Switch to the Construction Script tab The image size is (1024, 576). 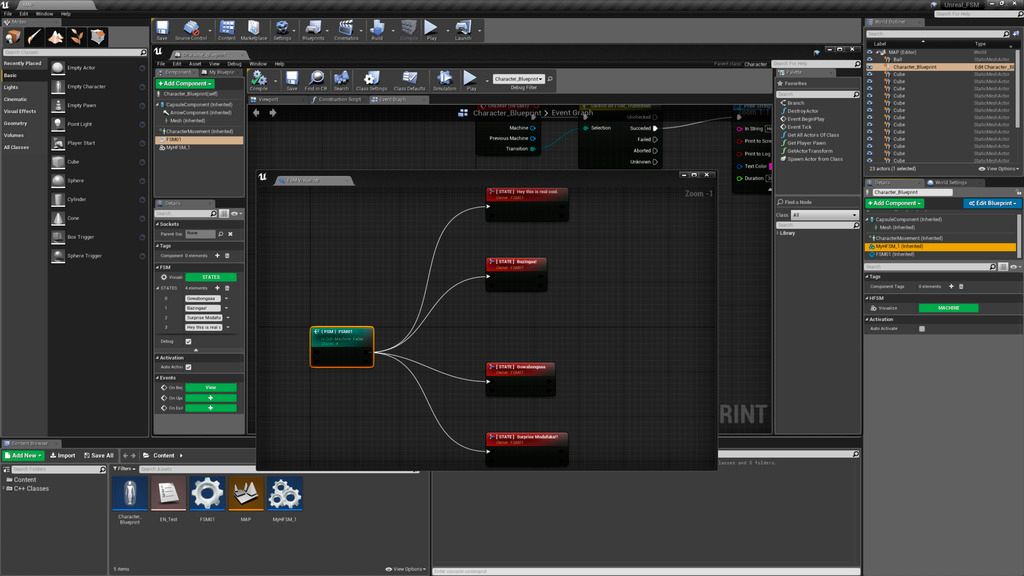click(339, 99)
